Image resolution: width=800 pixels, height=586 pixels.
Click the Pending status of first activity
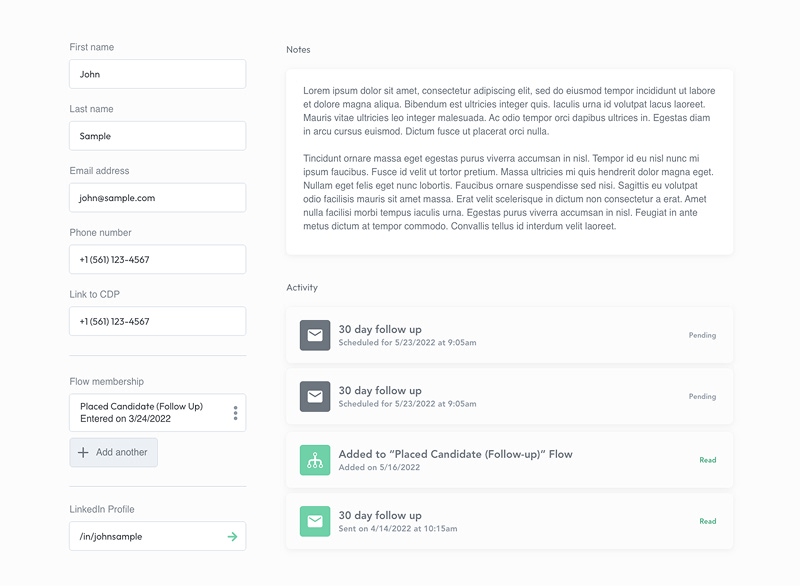702,335
